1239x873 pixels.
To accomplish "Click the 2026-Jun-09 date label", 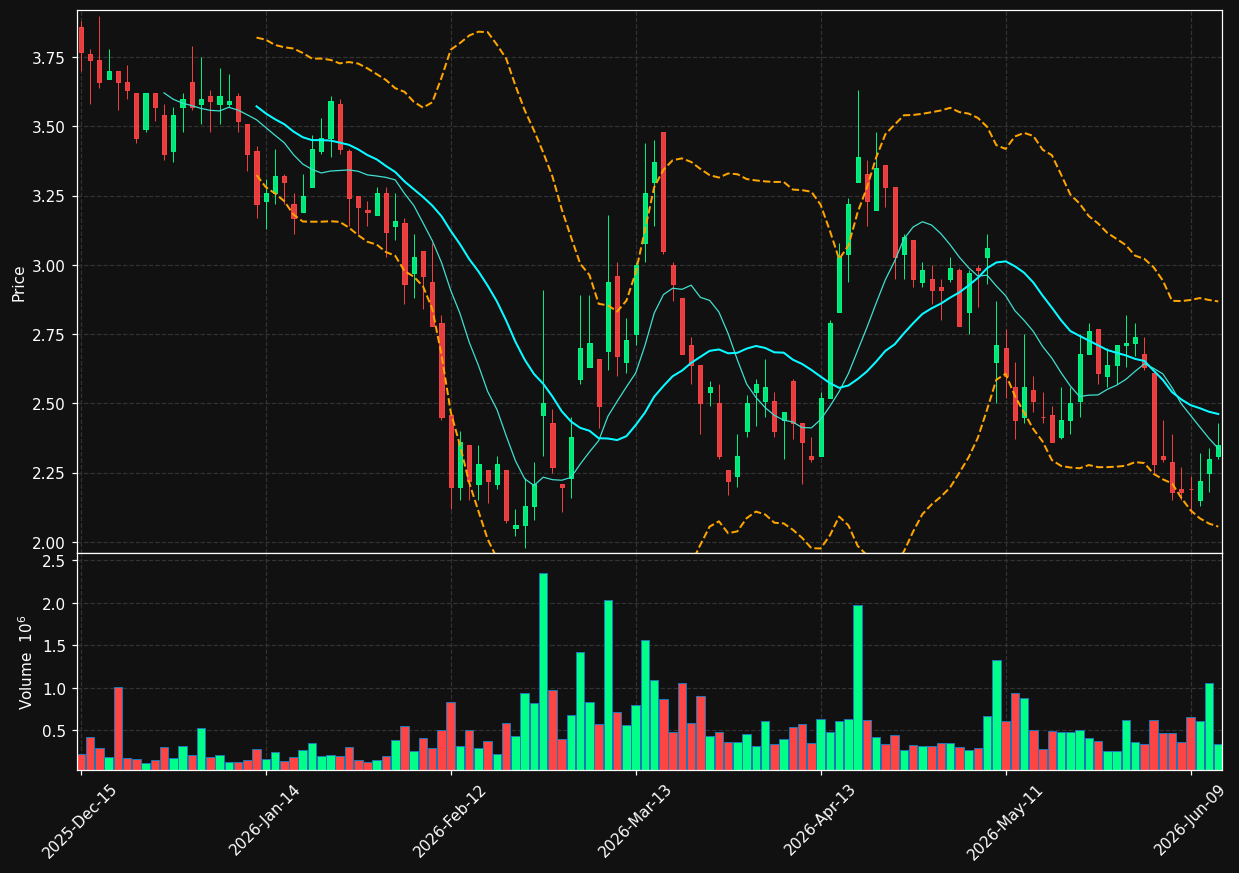I will 1189,821.
